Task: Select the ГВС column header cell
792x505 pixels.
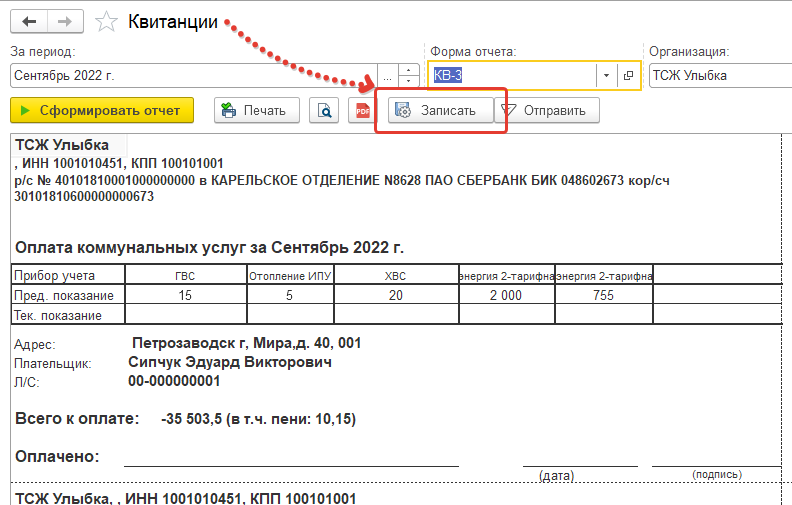Action: [185, 276]
